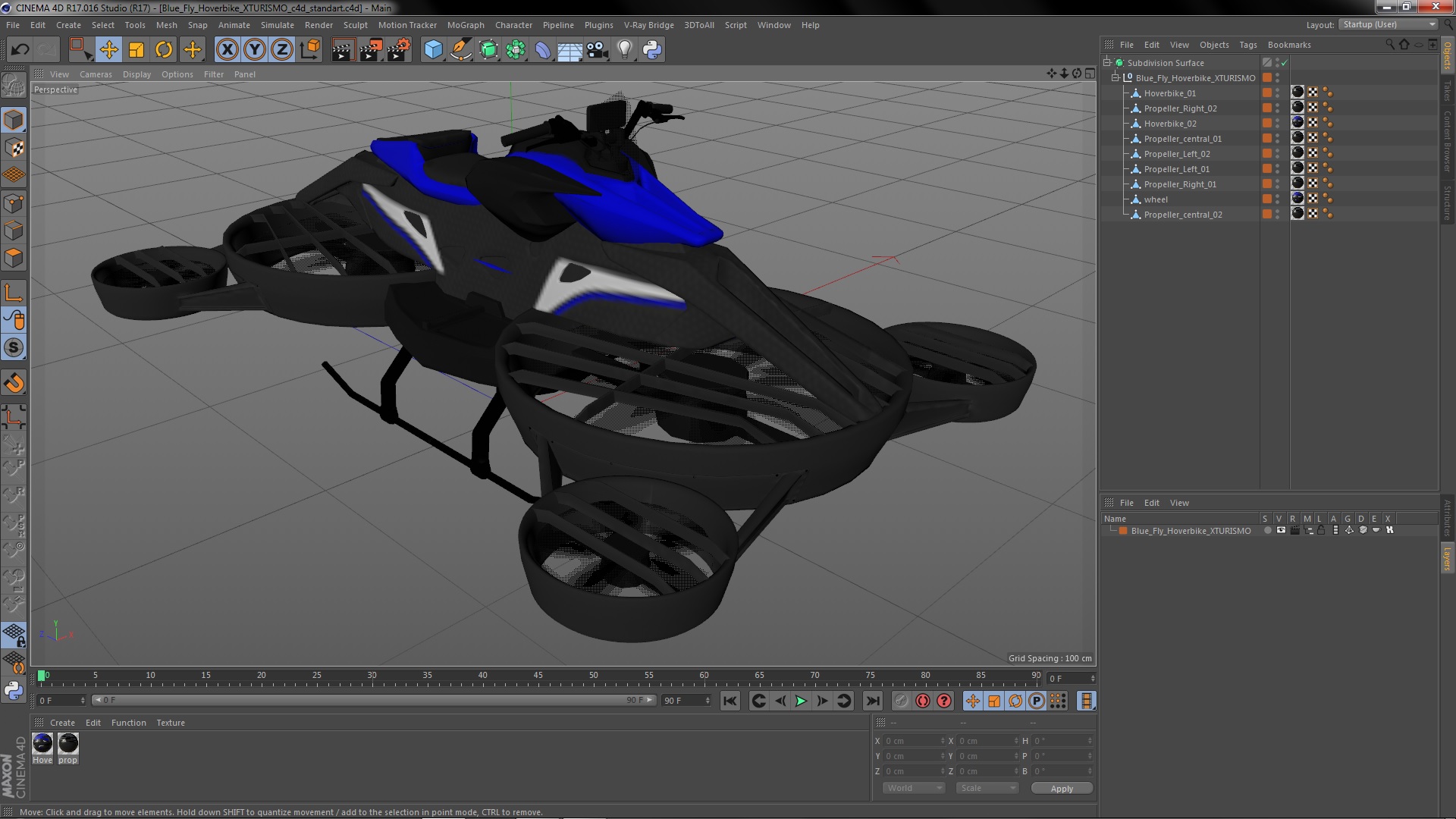1456x819 pixels.
Task: Open the Render menu
Action: coord(318,25)
